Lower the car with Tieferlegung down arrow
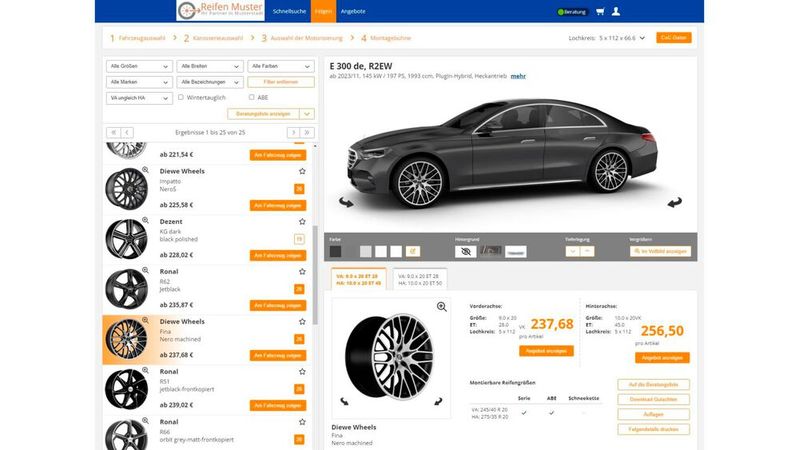The width and height of the screenshot is (799, 450). click(x=572, y=251)
